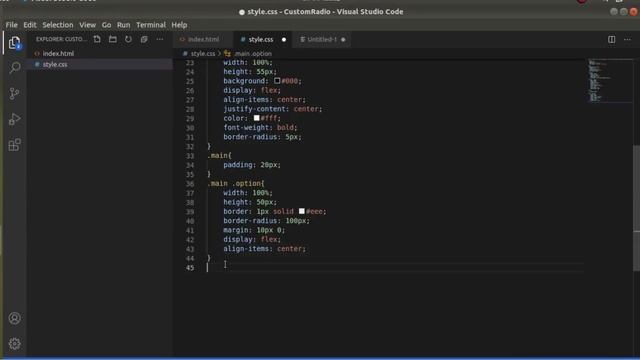Switch to the index.html tab
Image resolution: width=640 pixels, height=360 pixels.
tap(203, 40)
